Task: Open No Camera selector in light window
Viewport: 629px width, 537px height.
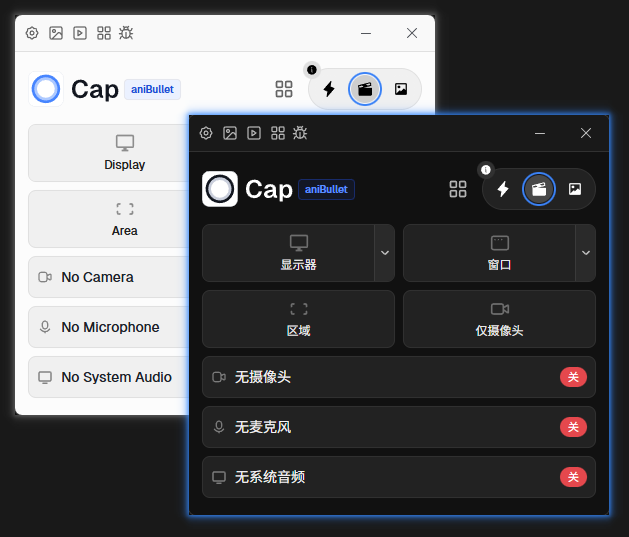Action: pos(109,277)
